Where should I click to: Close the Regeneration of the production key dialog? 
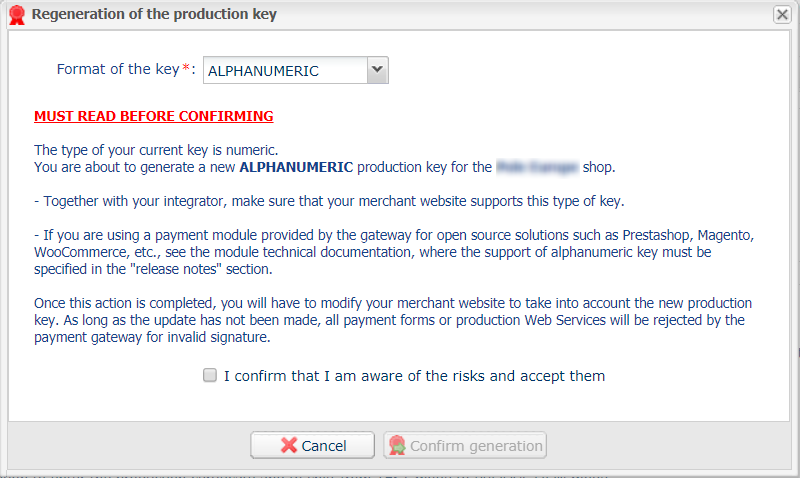click(x=782, y=14)
